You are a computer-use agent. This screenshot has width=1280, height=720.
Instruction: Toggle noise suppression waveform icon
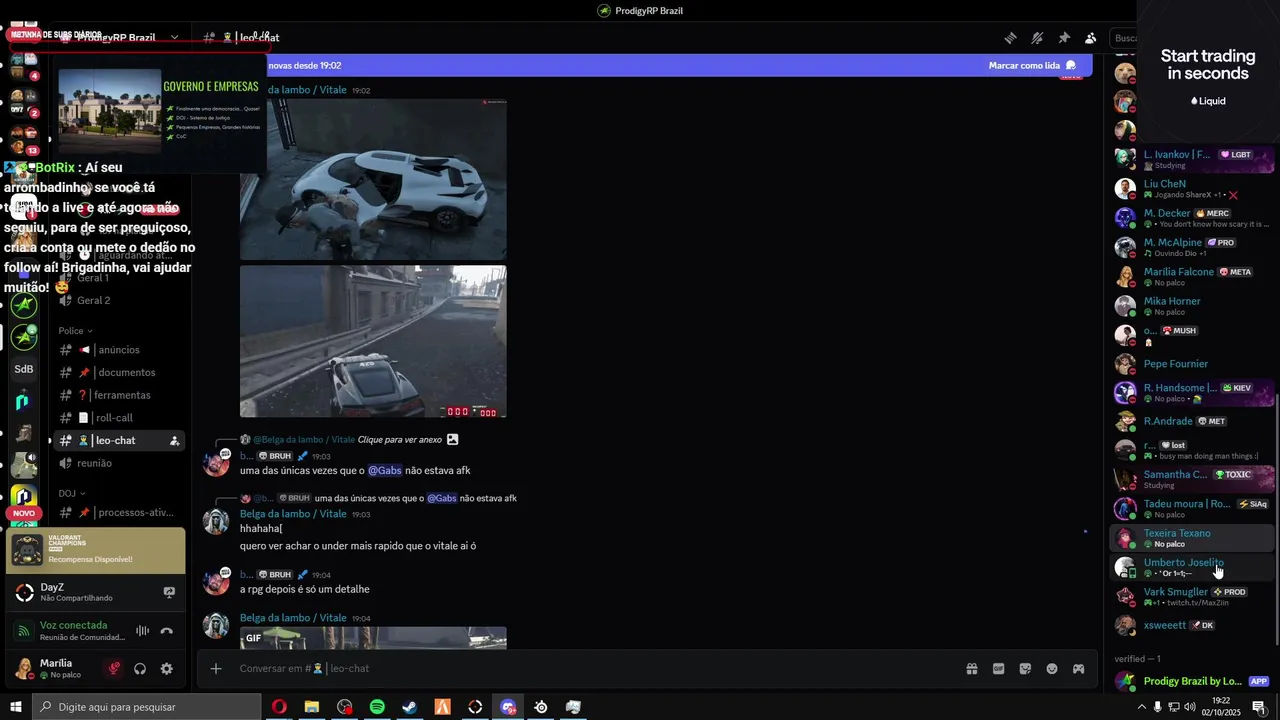click(142, 631)
